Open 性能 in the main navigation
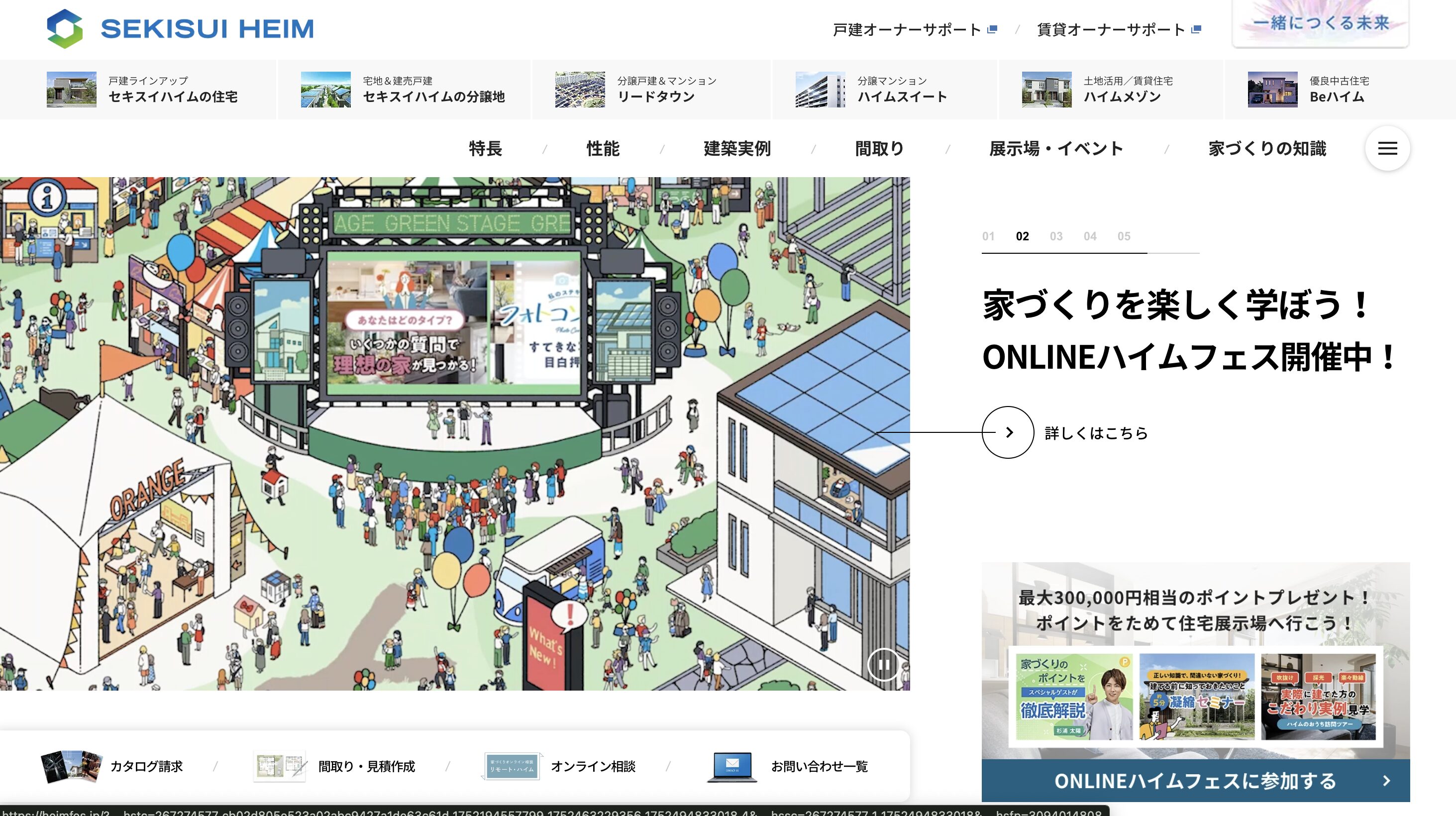Image resolution: width=1456 pixels, height=816 pixels. click(x=603, y=149)
